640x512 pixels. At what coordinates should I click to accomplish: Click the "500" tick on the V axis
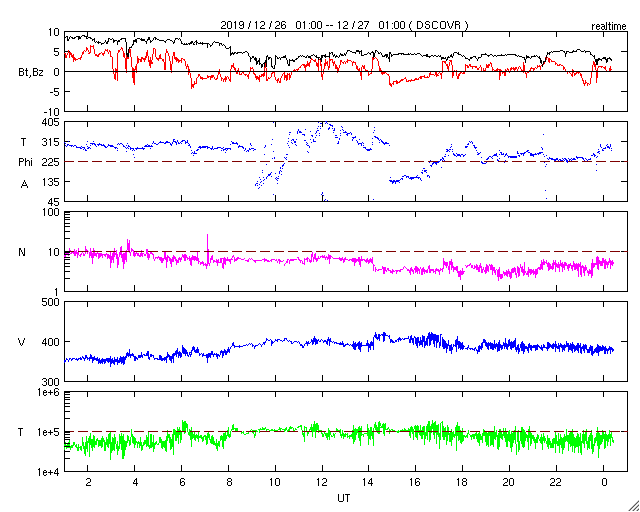click(51, 302)
